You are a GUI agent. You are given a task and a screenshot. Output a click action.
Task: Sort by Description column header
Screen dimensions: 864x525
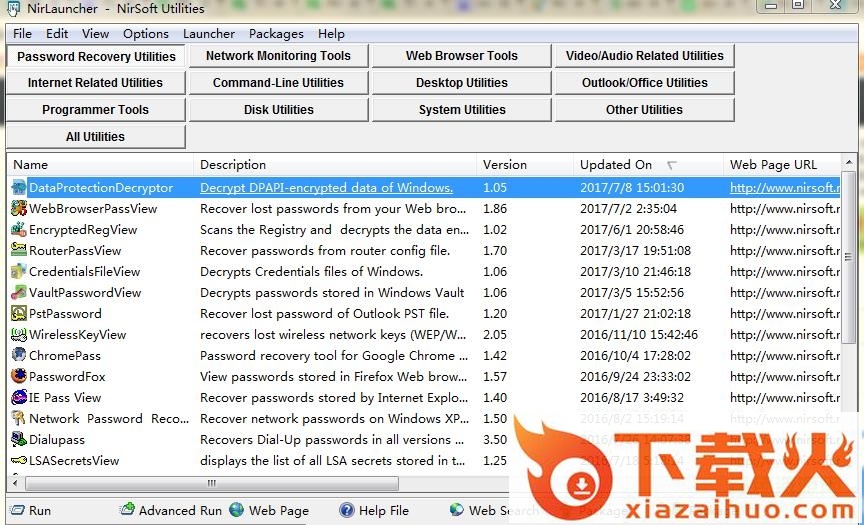(x=335, y=165)
